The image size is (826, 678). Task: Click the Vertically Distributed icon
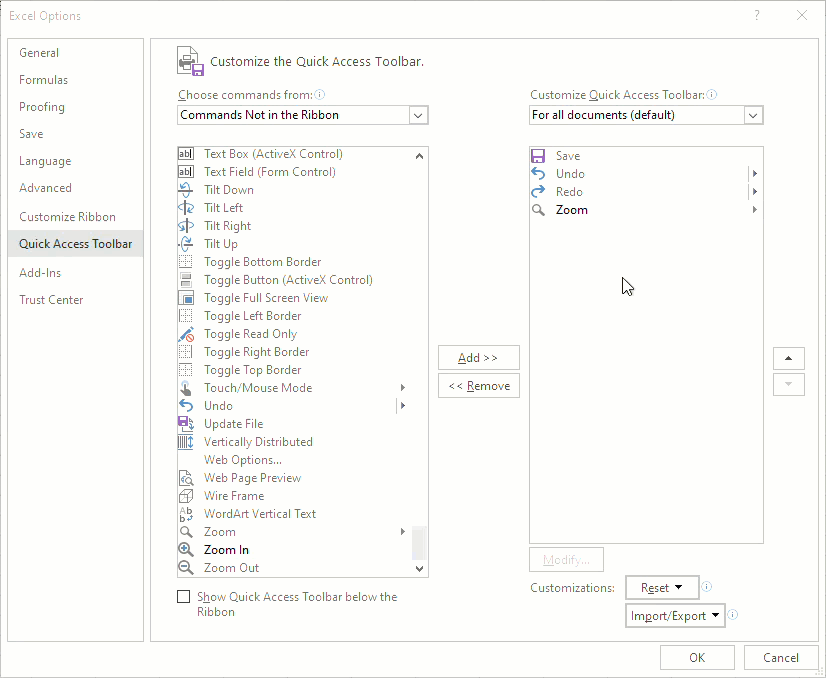click(x=185, y=441)
